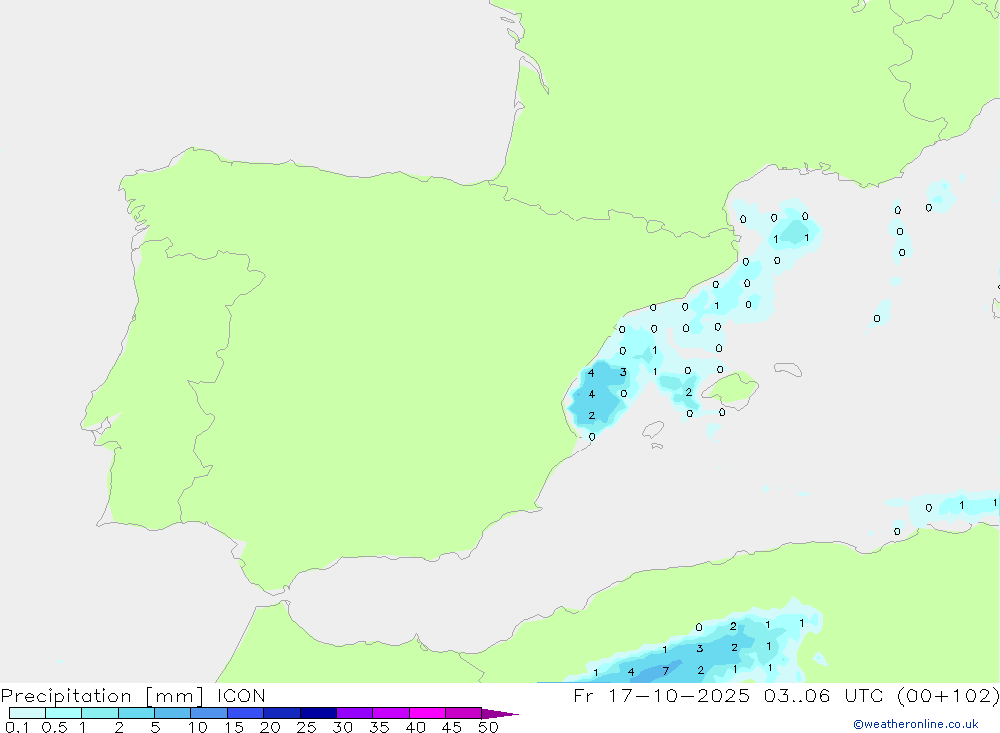Screen dimensions: 1000x733
Task: Click the 10–15 mm legend color swatch
Action: point(209,713)
